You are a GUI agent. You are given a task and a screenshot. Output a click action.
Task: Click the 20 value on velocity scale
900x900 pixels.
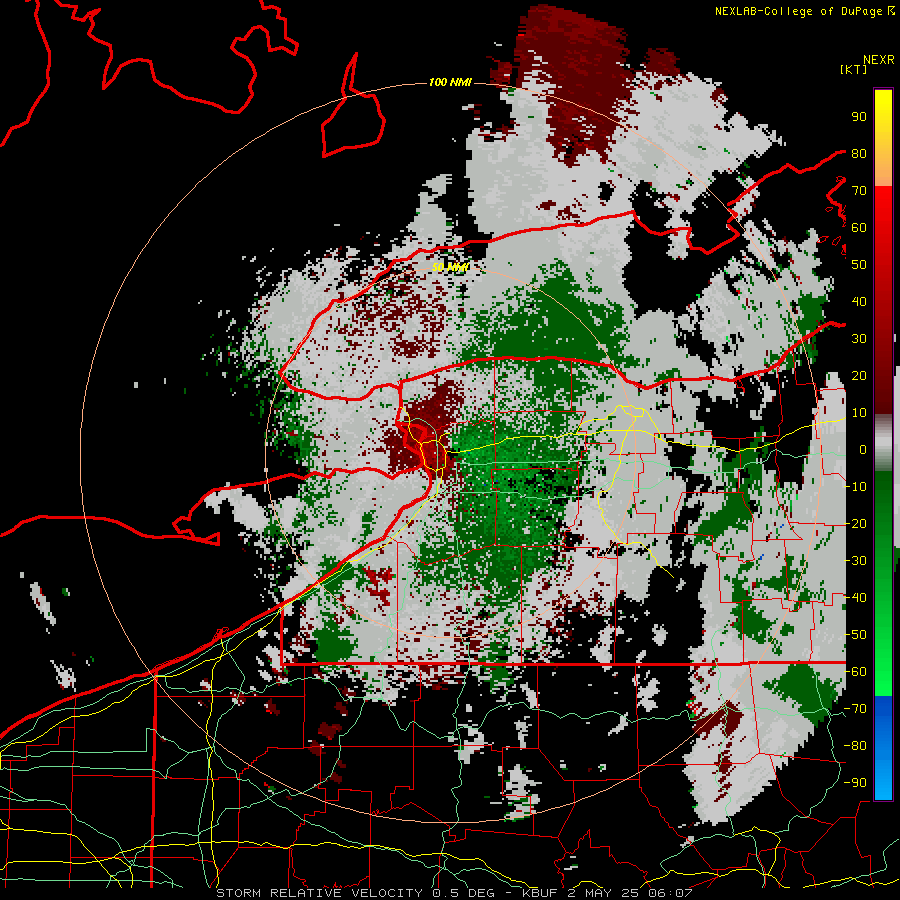click(x=859, y=375)
